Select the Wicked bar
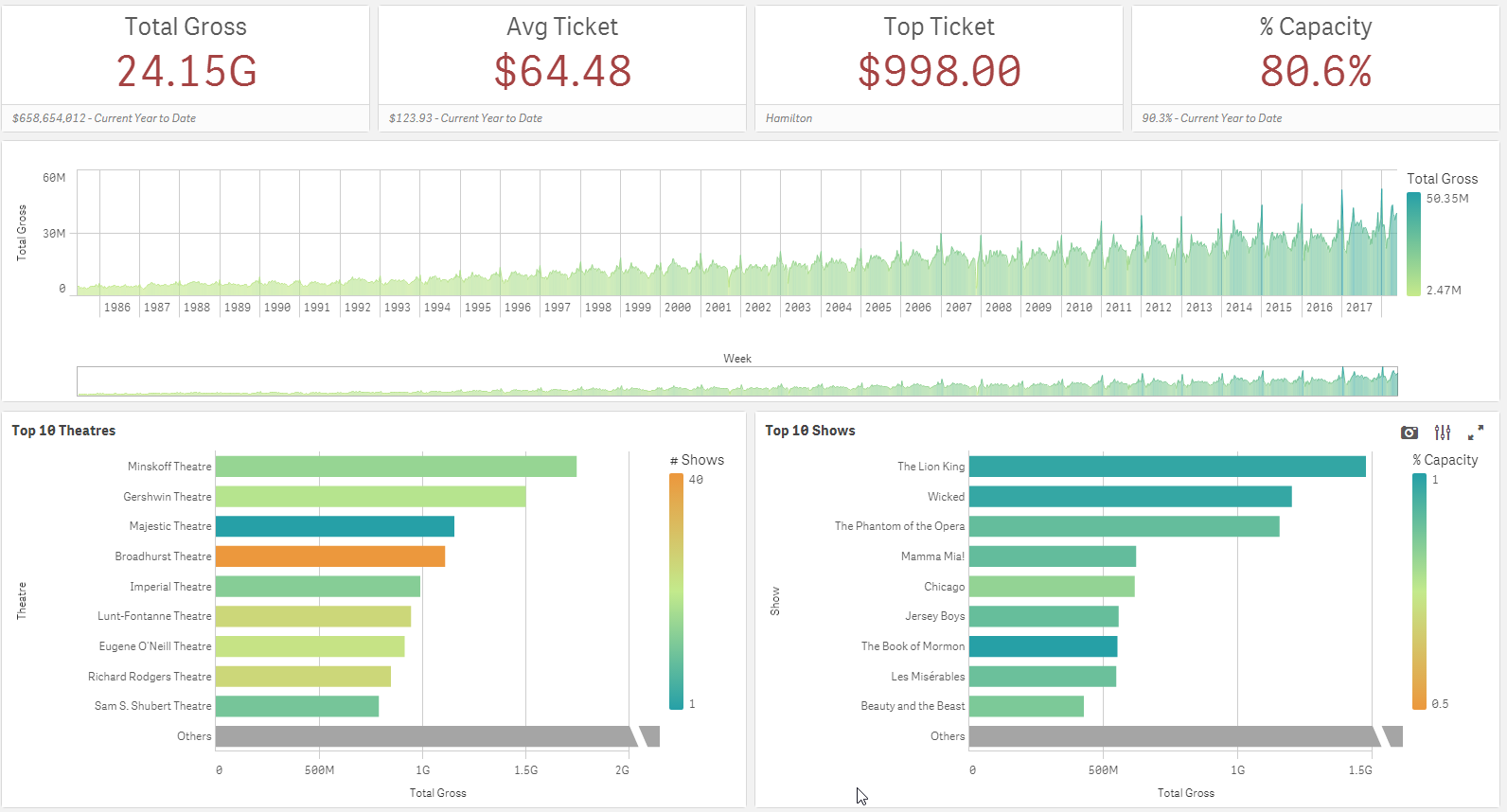Viewport: 1507px width, 812px height. coord(1130,497)
